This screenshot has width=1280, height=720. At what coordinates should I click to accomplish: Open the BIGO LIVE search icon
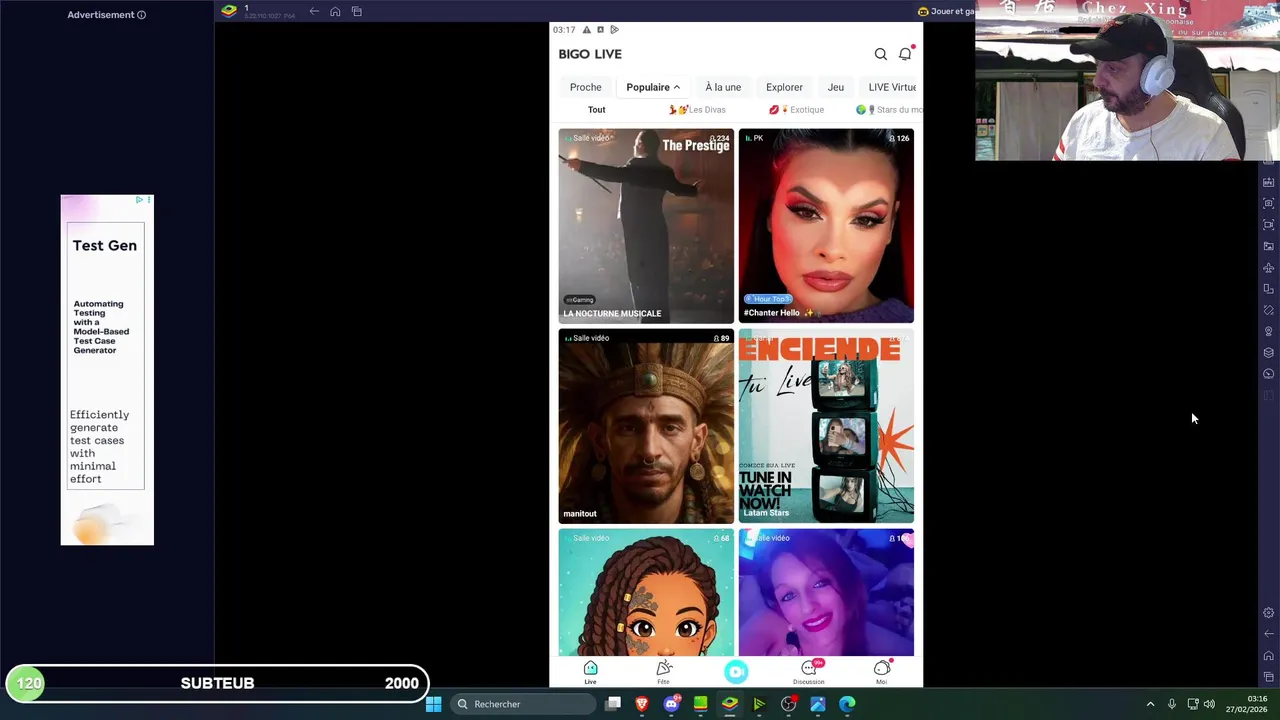click(x=880, y=54)
